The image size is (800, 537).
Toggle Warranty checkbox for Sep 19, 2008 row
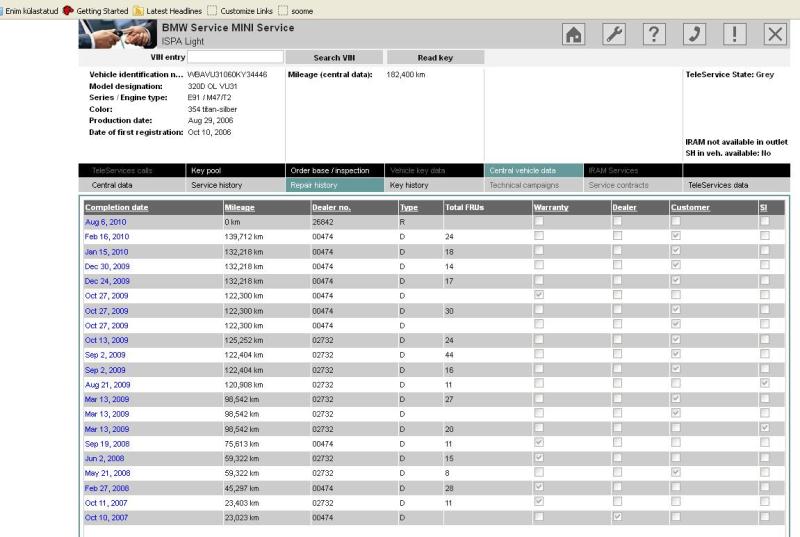(x=540, y=442)
